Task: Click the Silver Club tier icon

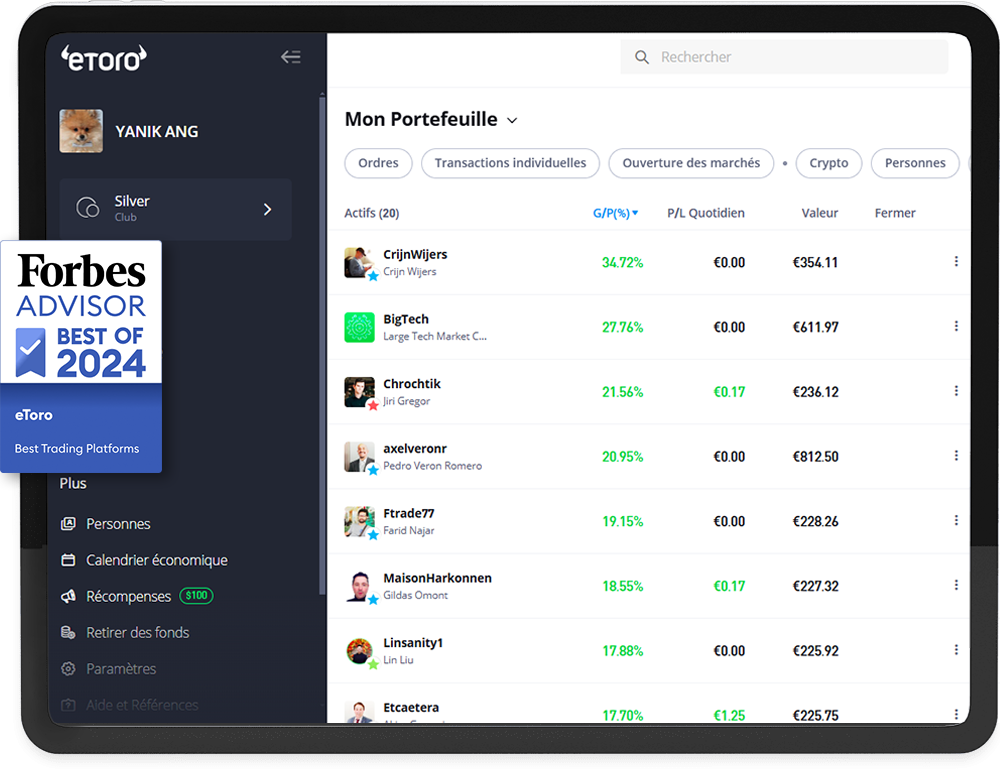Action: point(88,208)
